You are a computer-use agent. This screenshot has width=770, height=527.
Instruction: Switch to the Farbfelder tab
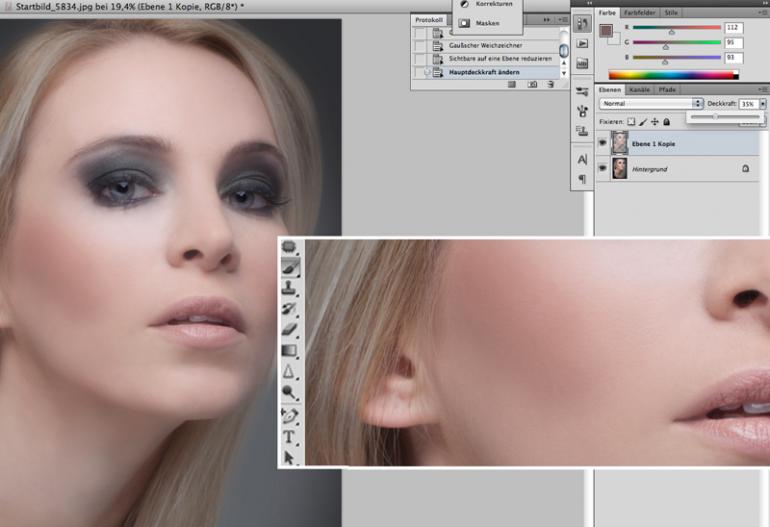[x=639, y=13]
